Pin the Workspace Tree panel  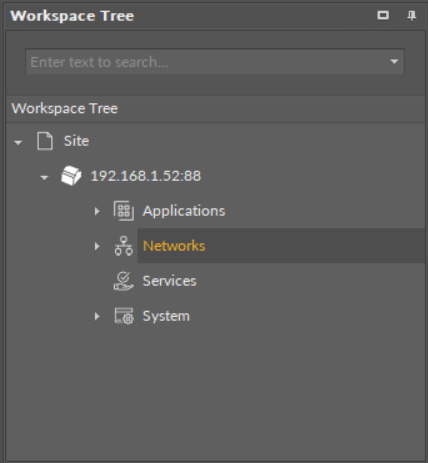coord(412,15)
